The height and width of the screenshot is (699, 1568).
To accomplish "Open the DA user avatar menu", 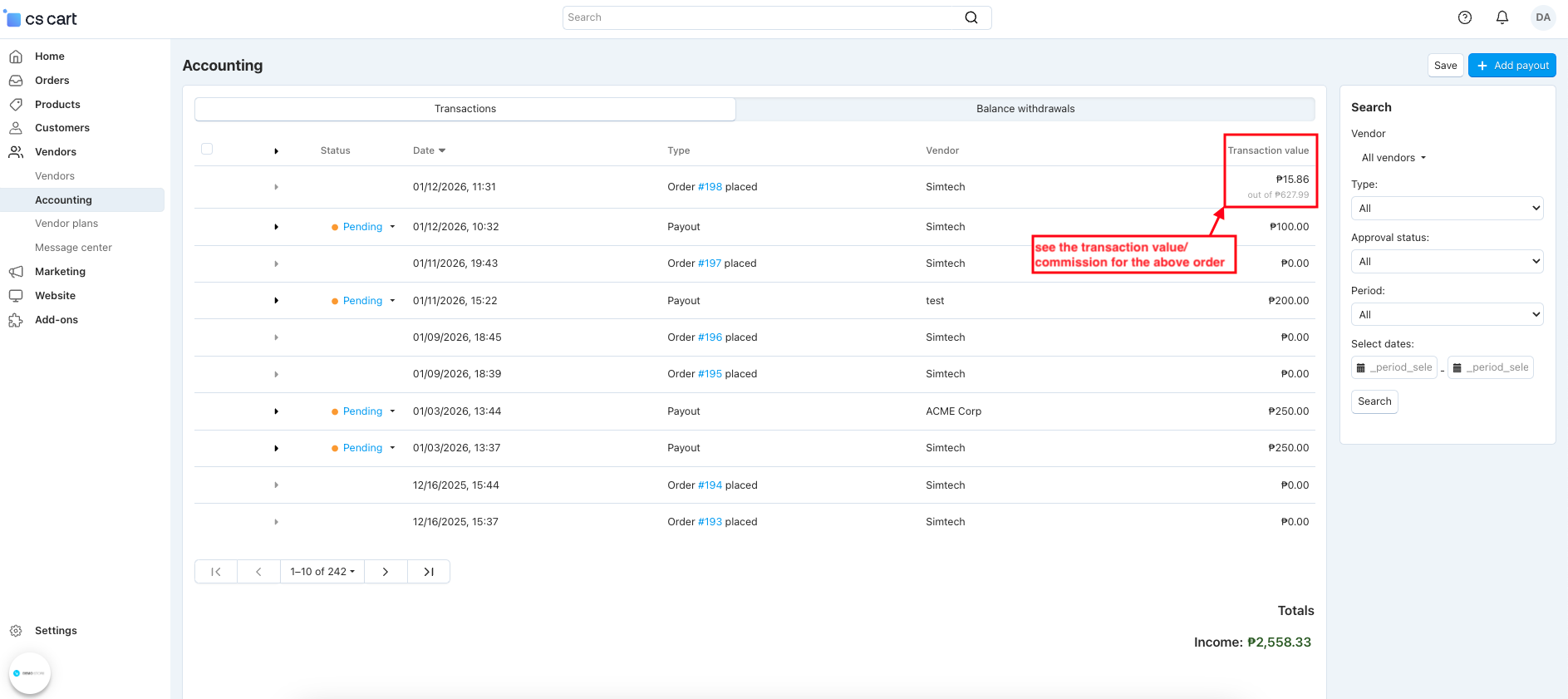I will [1542, 17].
